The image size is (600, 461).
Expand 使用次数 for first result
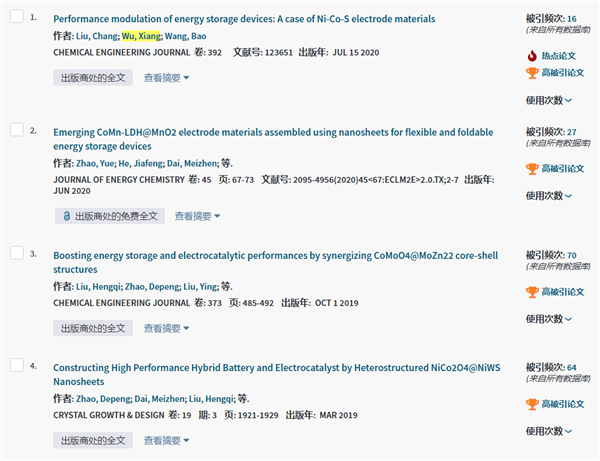(x=549, y=100)
